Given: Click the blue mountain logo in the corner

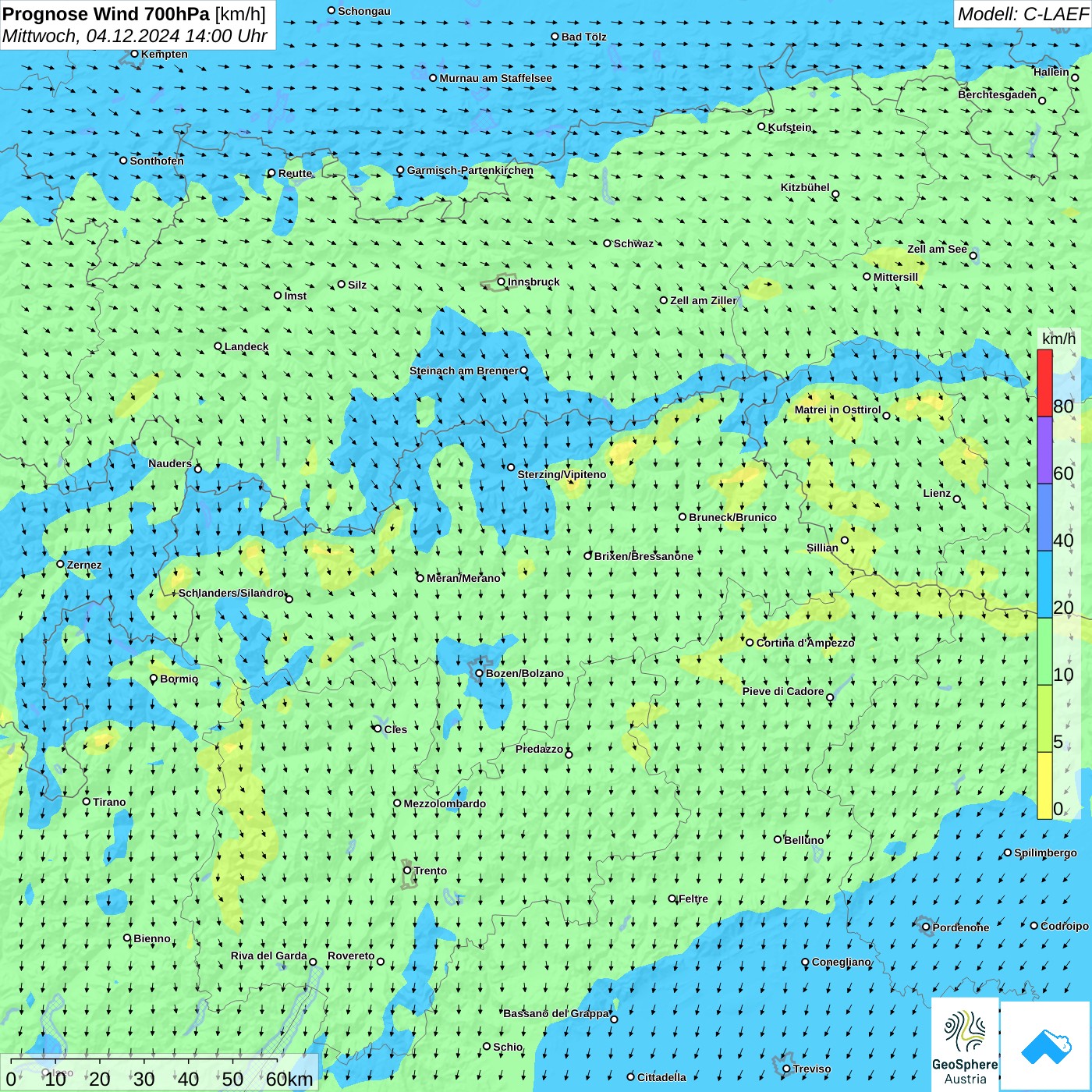Looking at the screenshot, I should tap(1045, 1046).
